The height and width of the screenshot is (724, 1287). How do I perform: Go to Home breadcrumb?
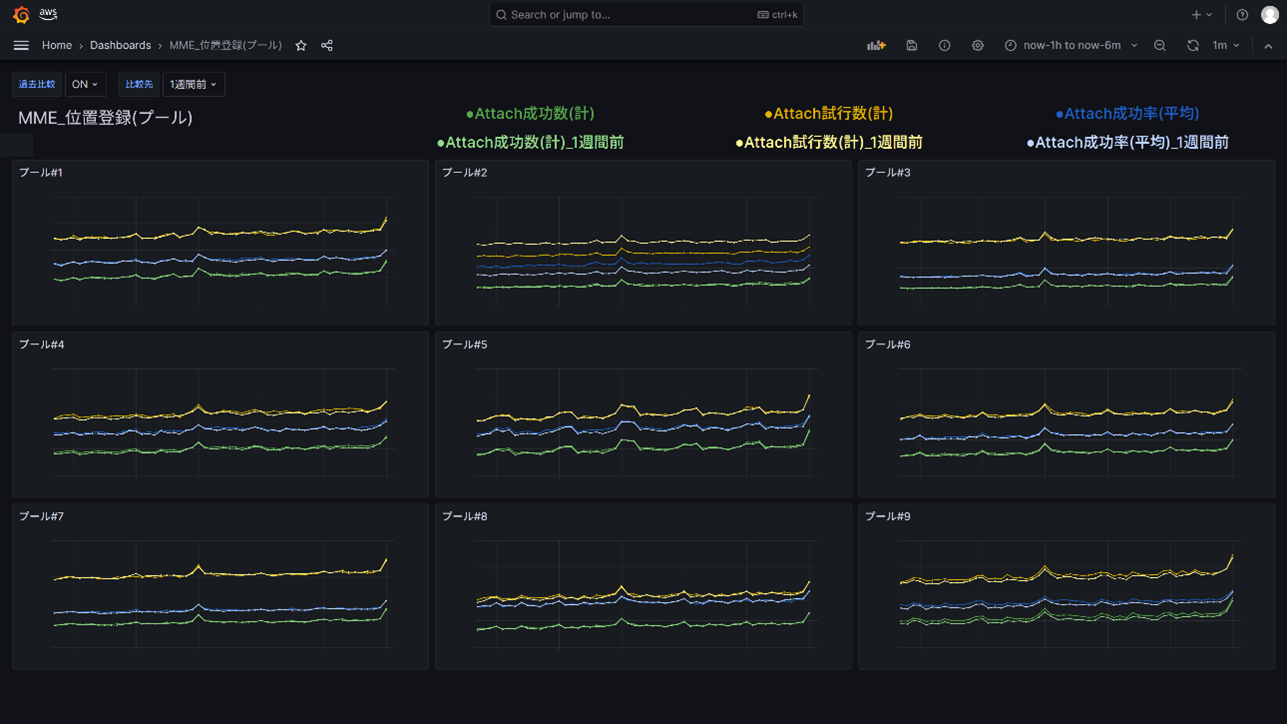tap(57, 46)
